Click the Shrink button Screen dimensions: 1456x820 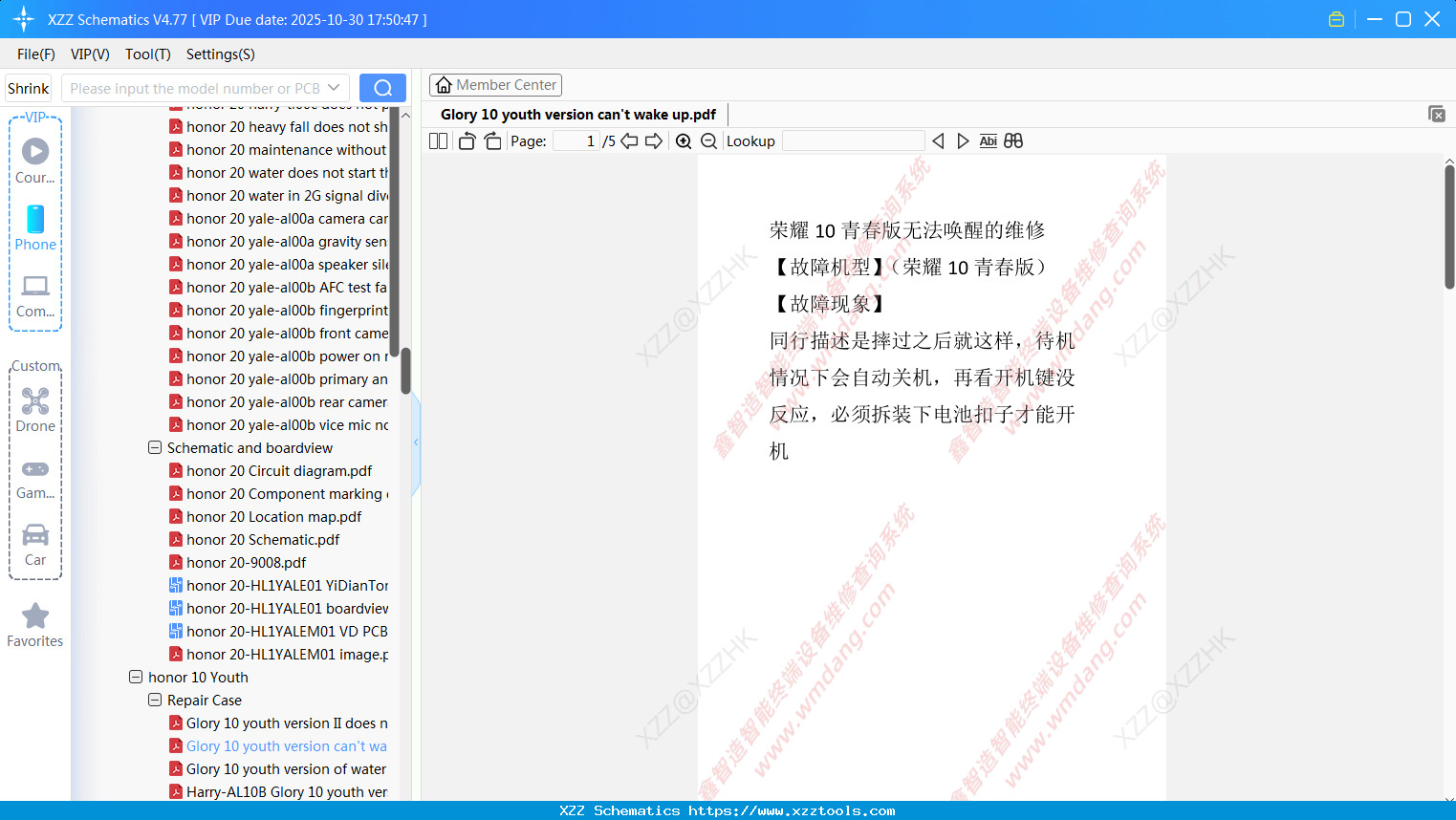point(28,88)
